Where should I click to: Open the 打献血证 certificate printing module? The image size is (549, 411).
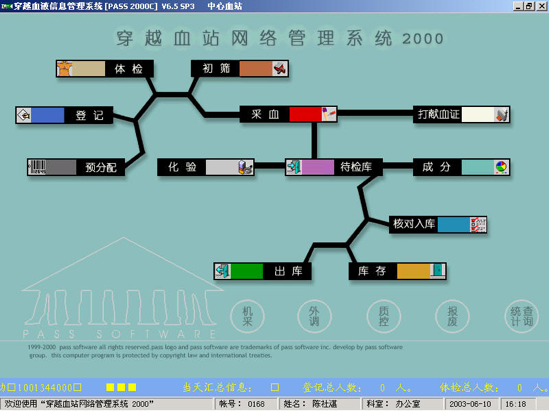coord(461,115)
